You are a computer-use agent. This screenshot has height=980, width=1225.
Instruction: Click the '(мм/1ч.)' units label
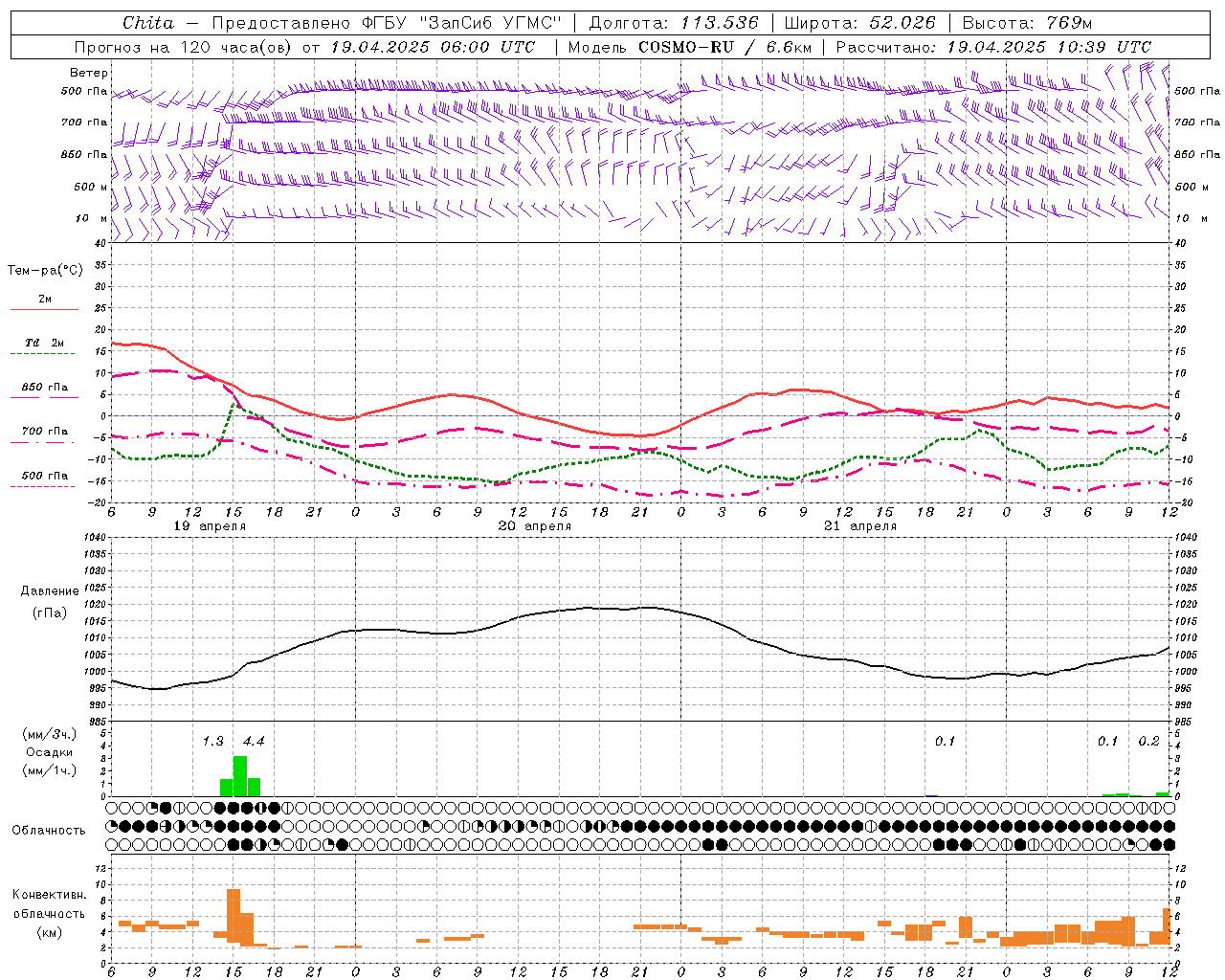point(49,770)
